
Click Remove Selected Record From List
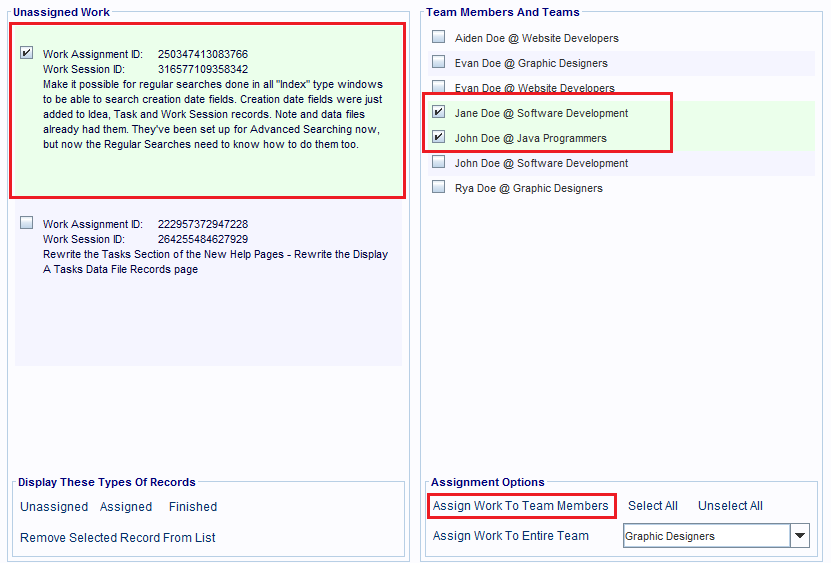[118, 538]
